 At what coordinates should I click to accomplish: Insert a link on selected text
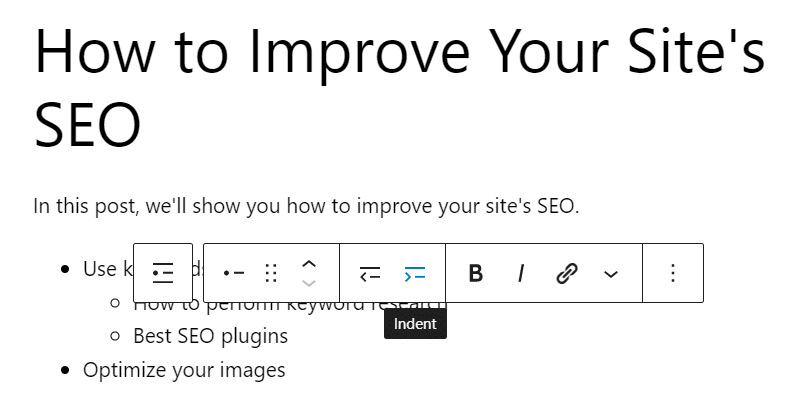pos(567,273)
